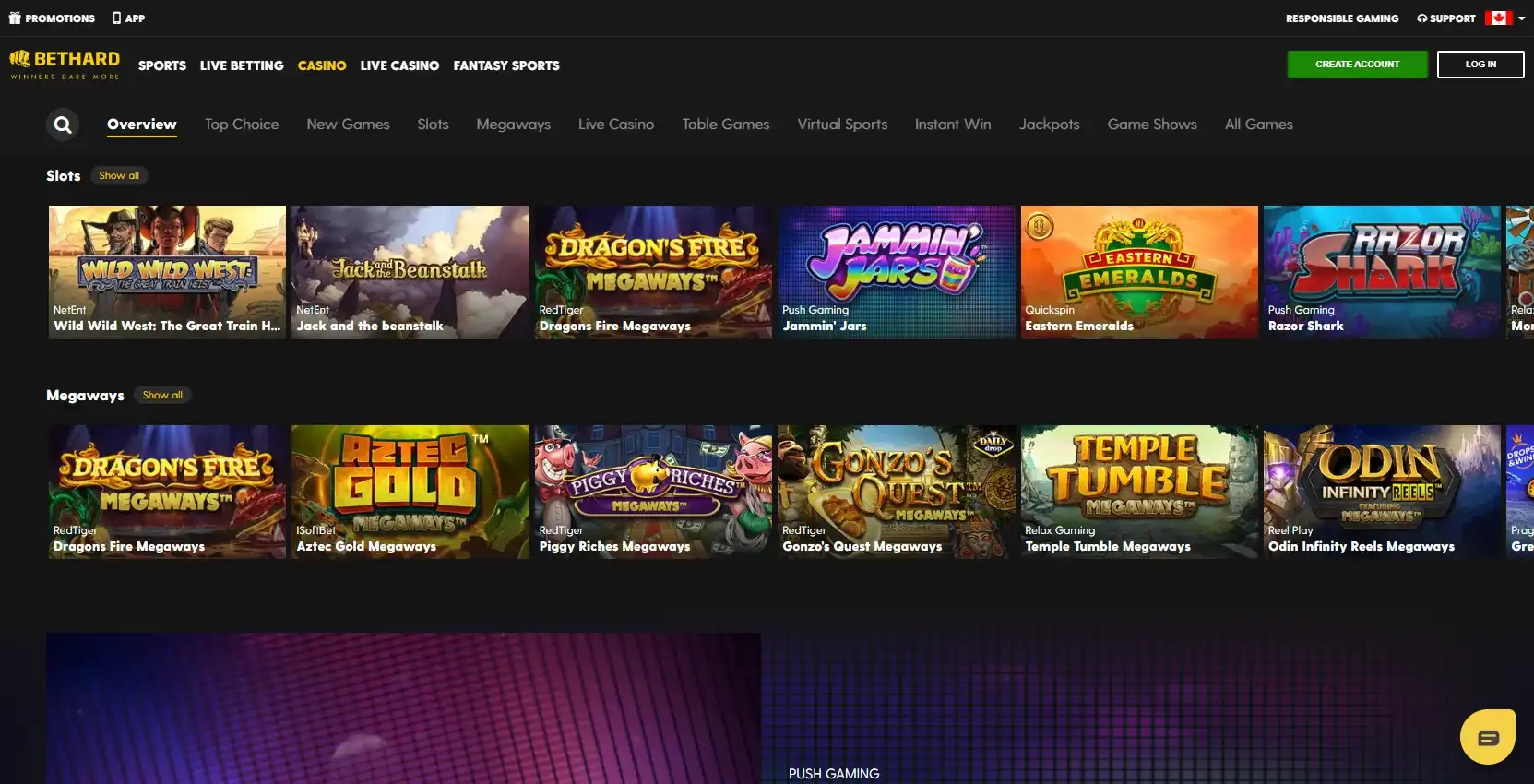Screen dimensions: 1534x784
Task: Open Live Betting from main menu
Action: pos(242,65)
